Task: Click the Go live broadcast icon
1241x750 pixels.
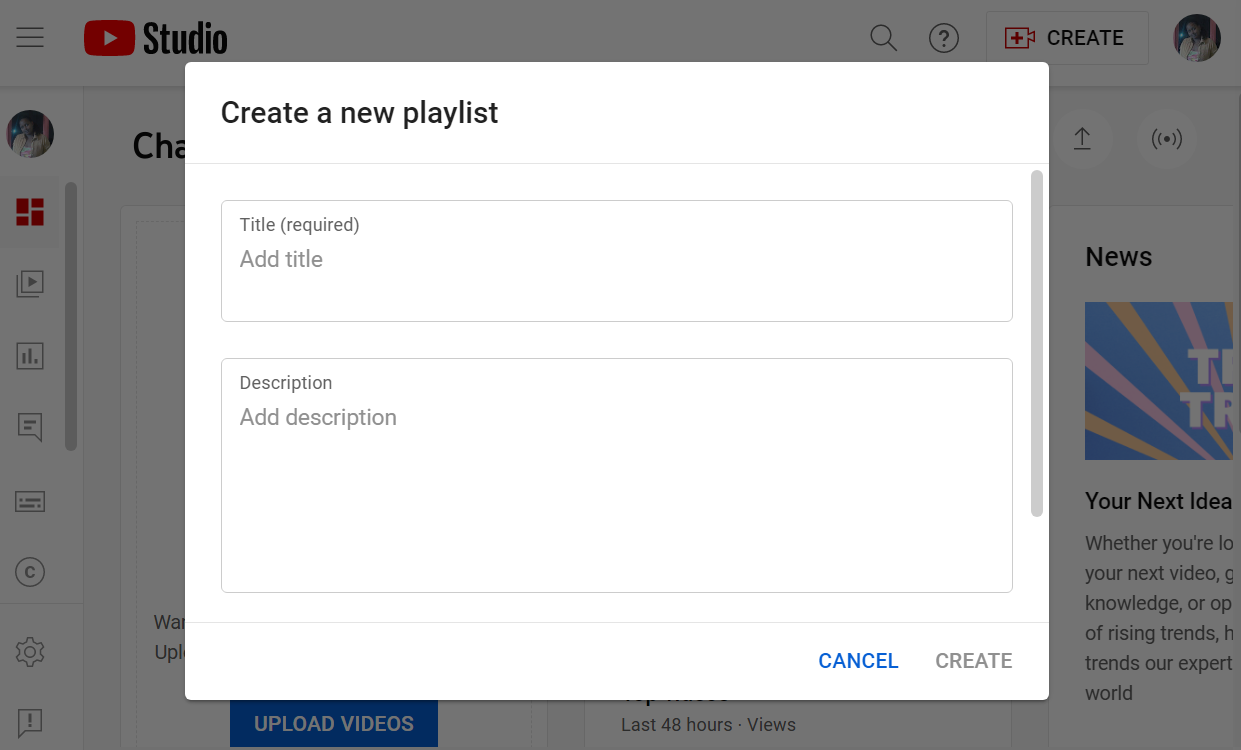Action: coord(1166,139)
